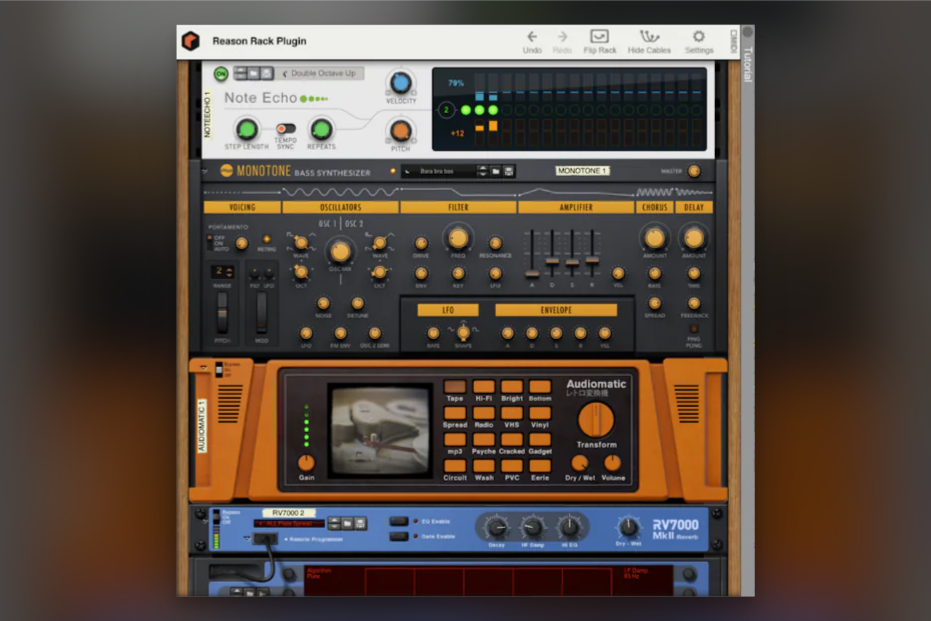931x621 pixels.
Task: Flip the rack with Flip Rack icon
Action: pos(599,37)
